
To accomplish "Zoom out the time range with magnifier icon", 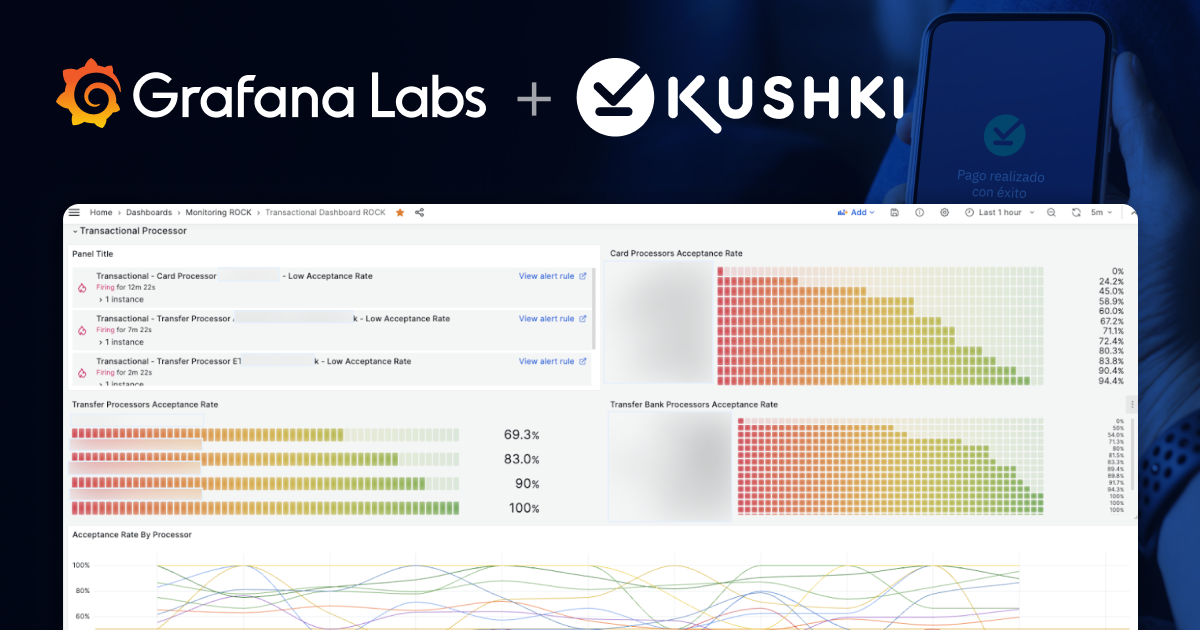I will point(1051,212).
